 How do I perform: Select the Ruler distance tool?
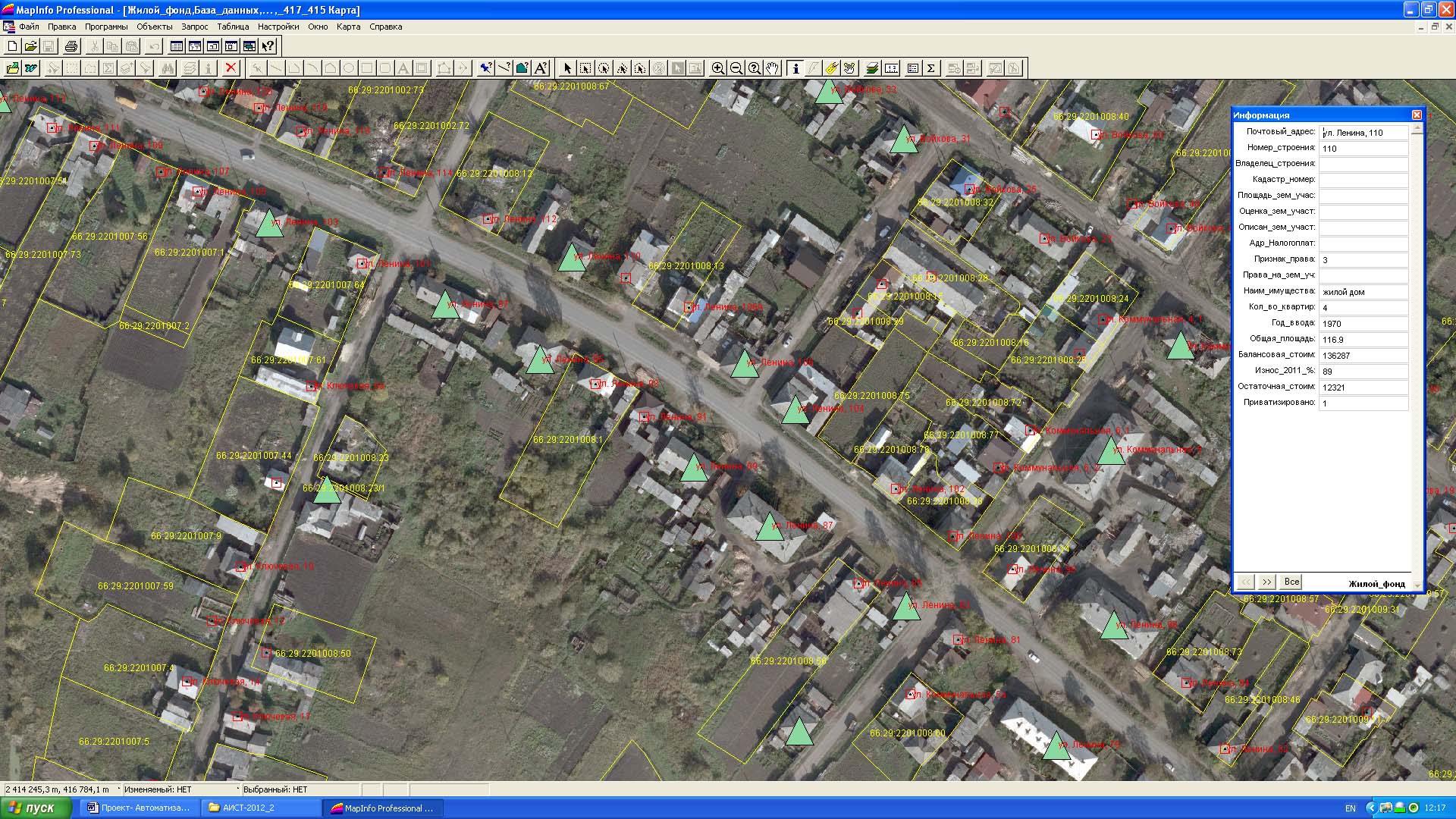click(892, 68)
